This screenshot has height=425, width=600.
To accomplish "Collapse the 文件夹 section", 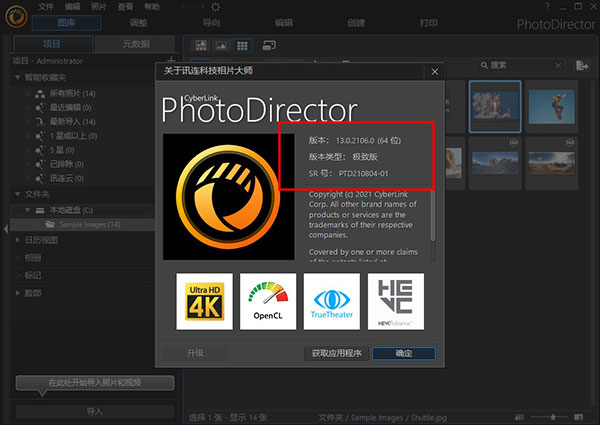I will click(x=18, y=194).
